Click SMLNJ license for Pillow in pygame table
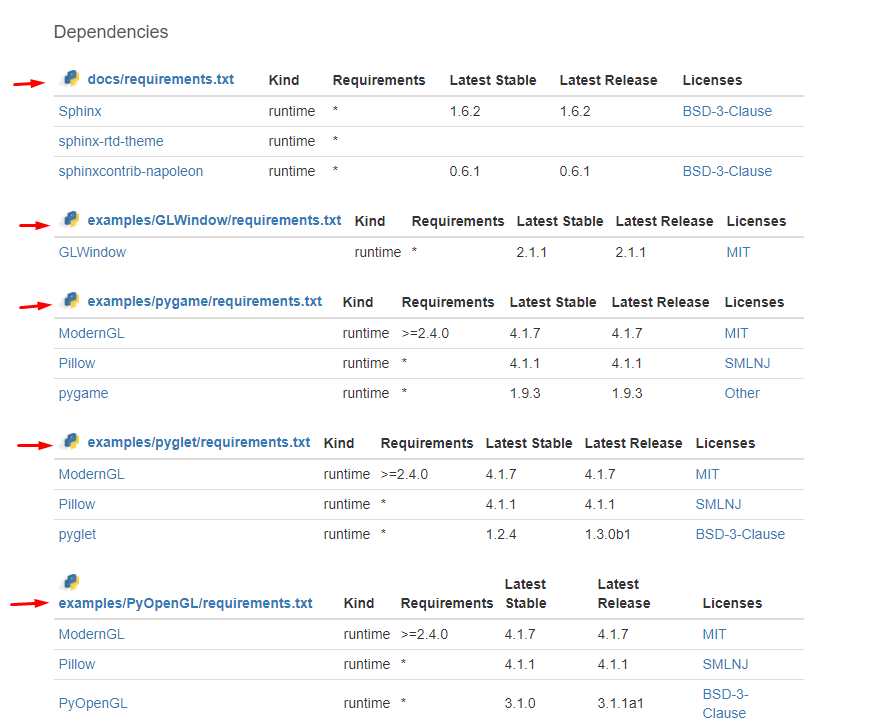The width and height of the screenshot is (877, 718). click(747, 363)
